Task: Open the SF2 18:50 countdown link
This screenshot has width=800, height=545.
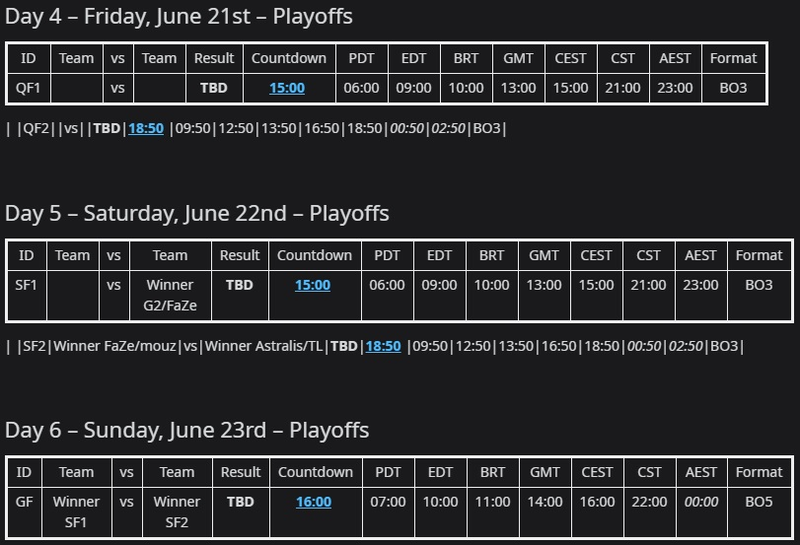Action: [383, 346]
